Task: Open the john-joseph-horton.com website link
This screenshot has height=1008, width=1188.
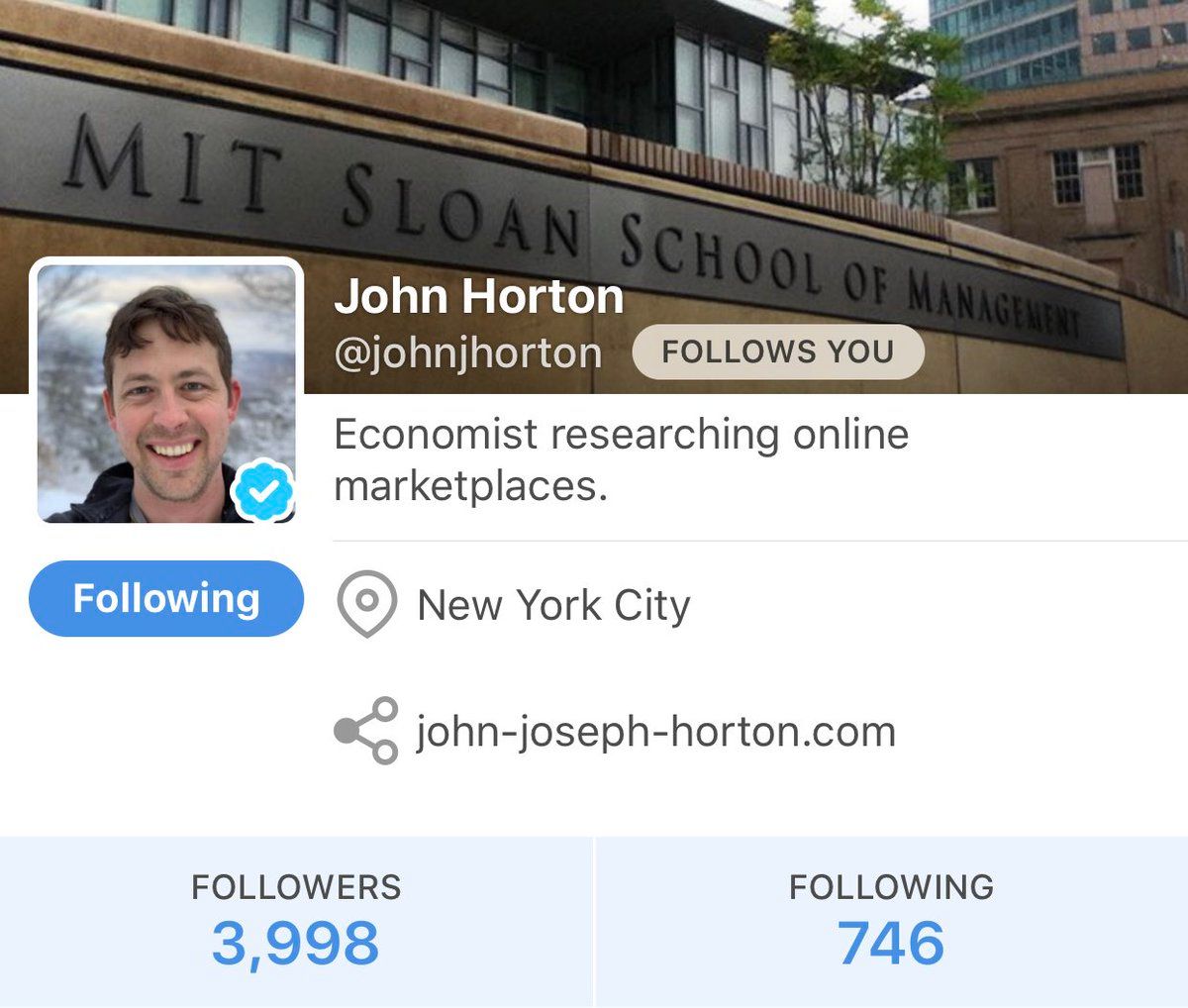Action: 655,732
